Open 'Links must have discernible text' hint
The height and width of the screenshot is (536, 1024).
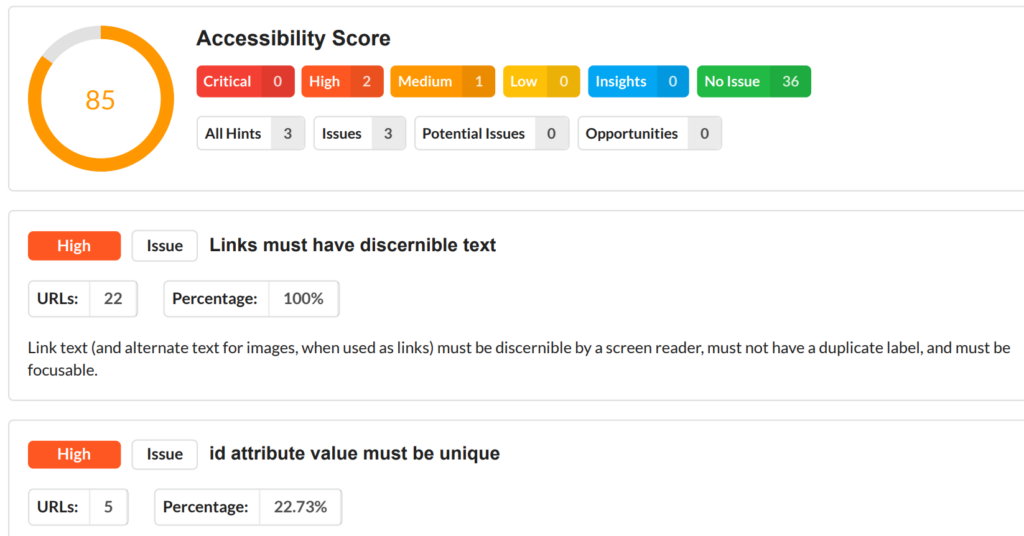coord(353,245)
